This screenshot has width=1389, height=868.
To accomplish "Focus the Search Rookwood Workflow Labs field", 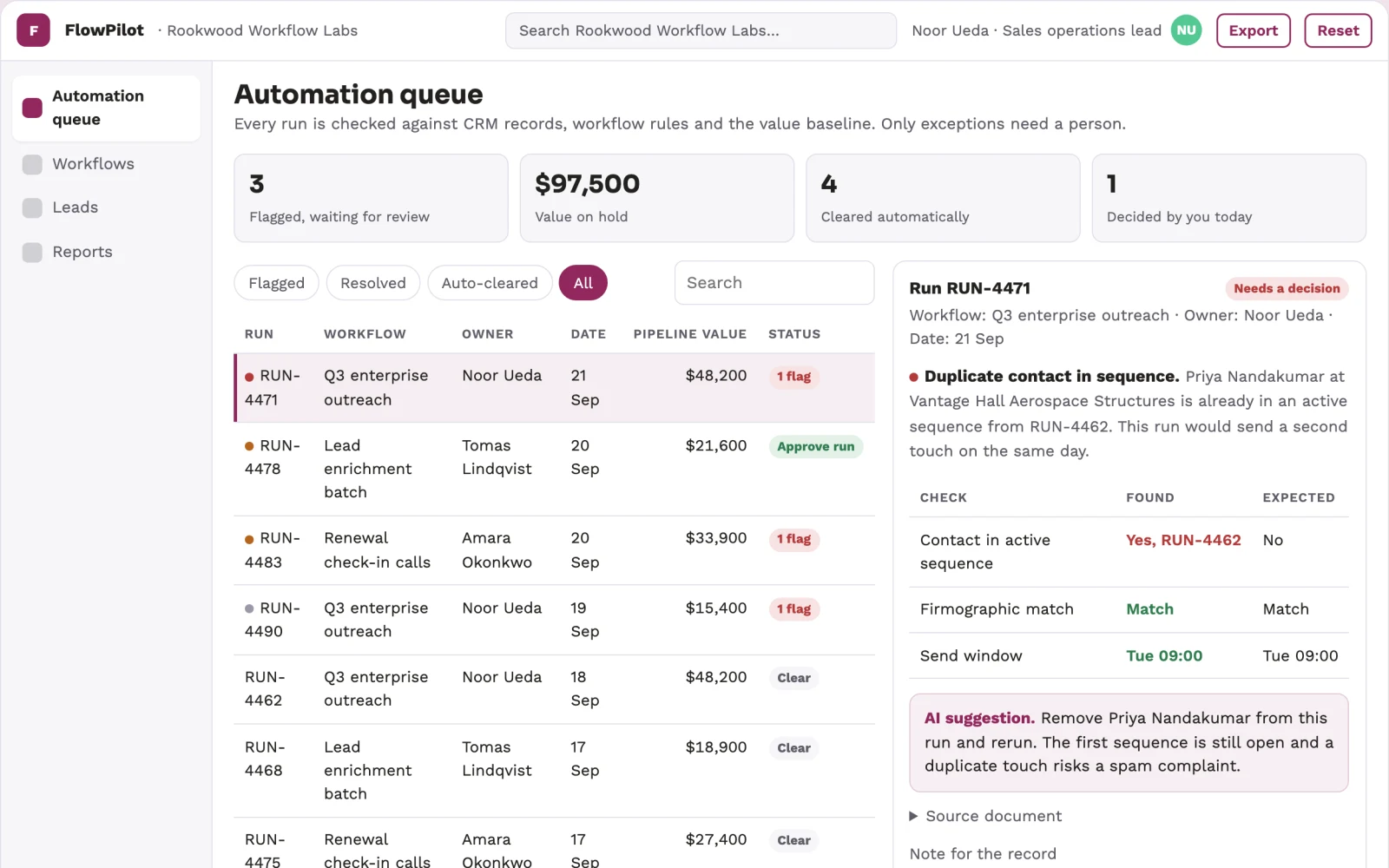I will click(701, 30).
